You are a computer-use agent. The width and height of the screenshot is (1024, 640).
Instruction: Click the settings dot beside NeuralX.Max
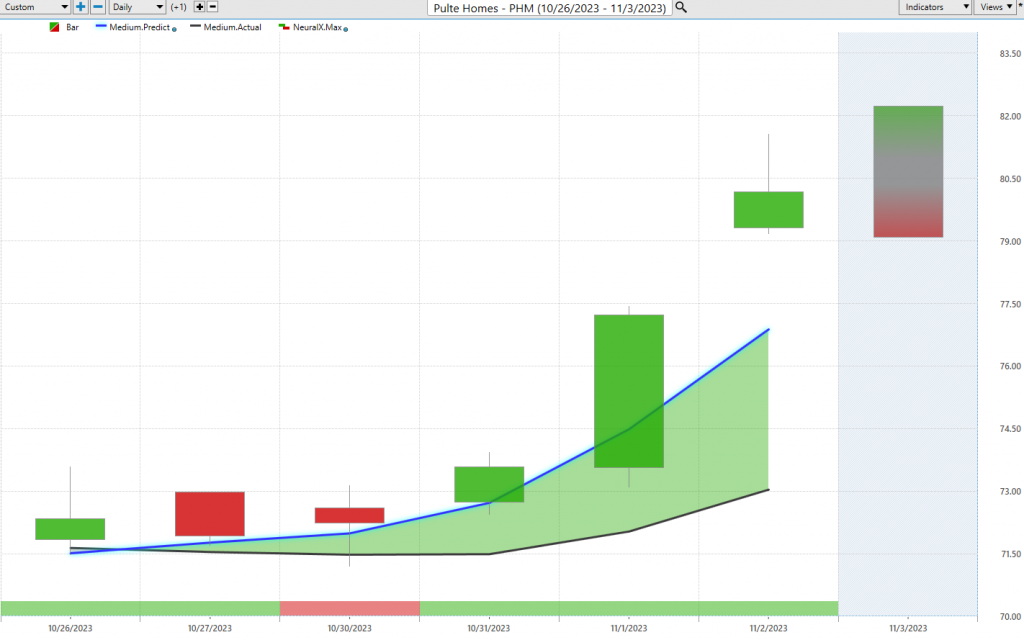[345, 29]
